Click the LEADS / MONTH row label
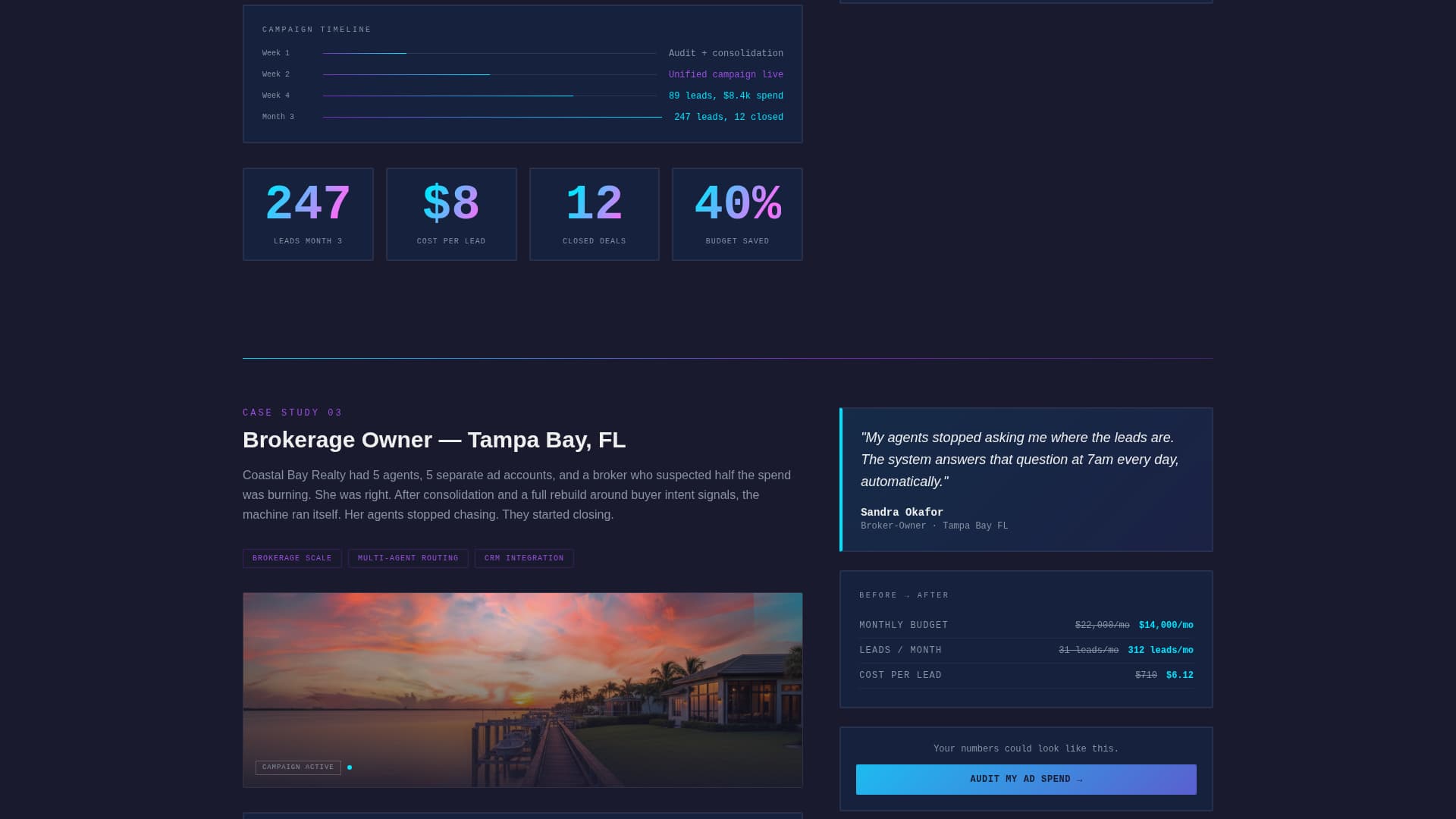 coord(900,651)
